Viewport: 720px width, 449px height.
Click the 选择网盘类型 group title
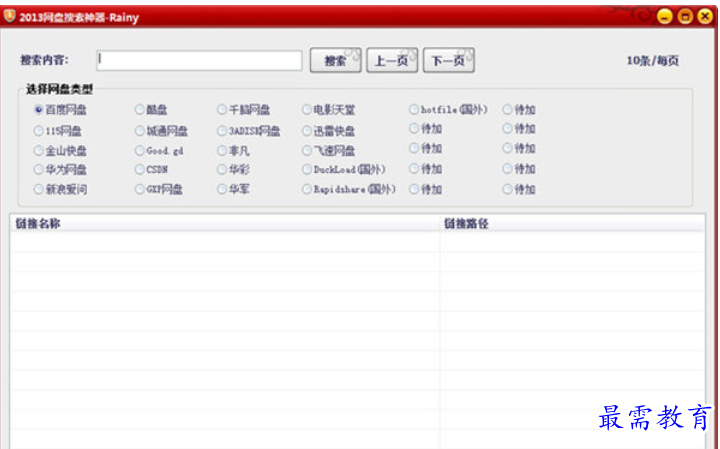[59, 89]
